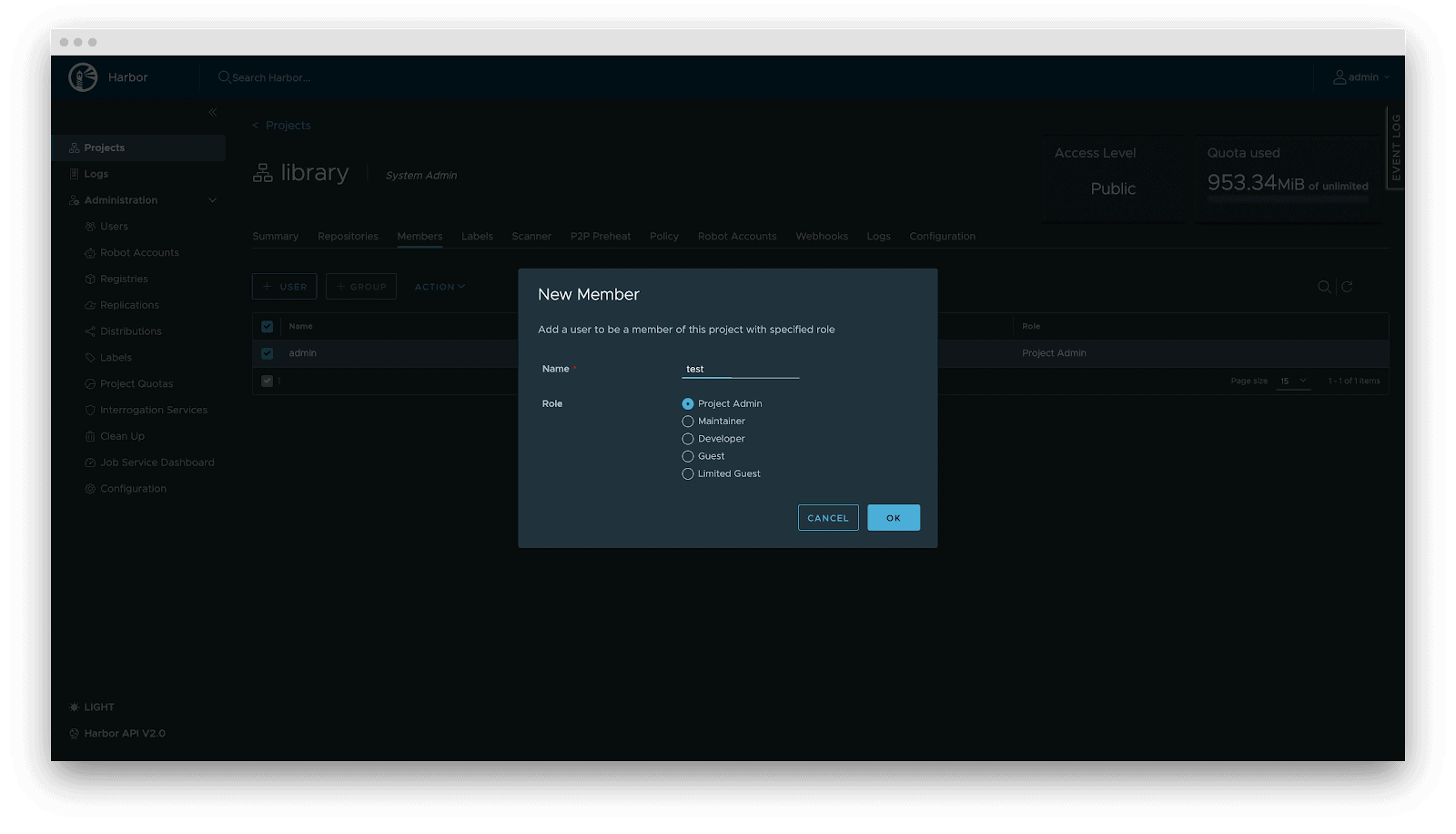Open Registries via its sidebar icon
This screenshot has height=834, width=1456.
pyautogui.click(x=89, y=279)
